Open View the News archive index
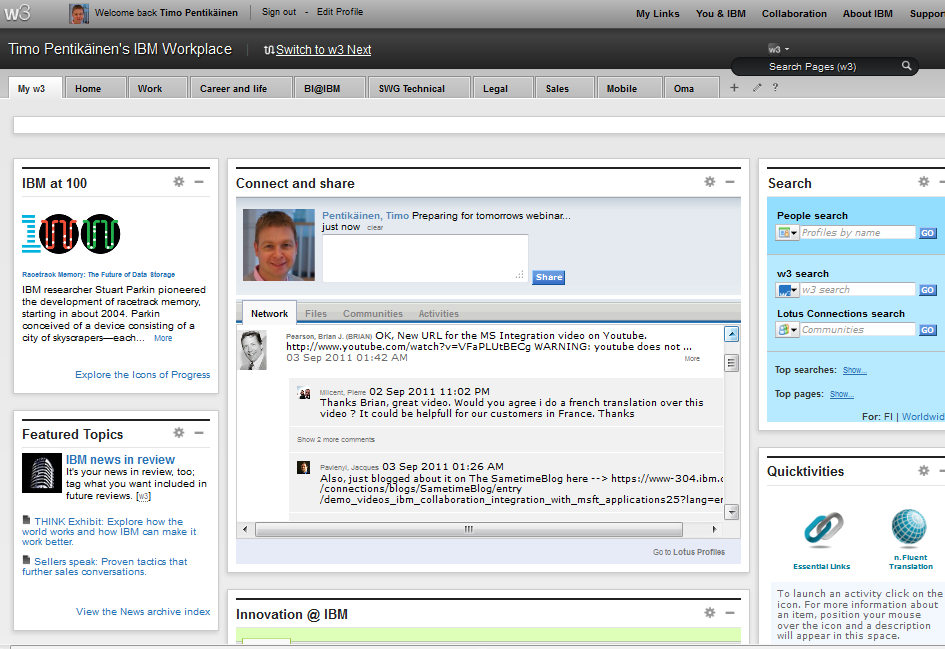945x649 pixels. point(143,612)
